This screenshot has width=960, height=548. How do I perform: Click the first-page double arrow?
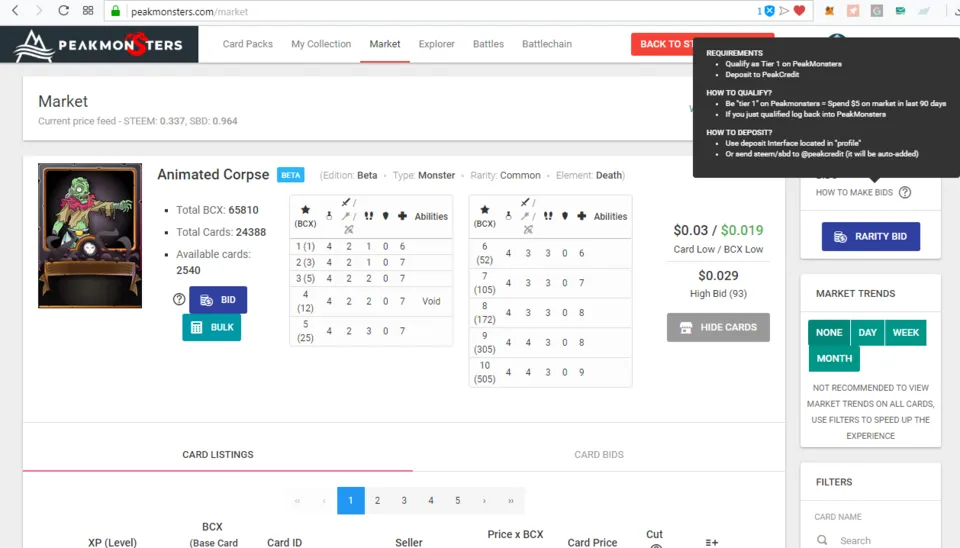point(298,500)
